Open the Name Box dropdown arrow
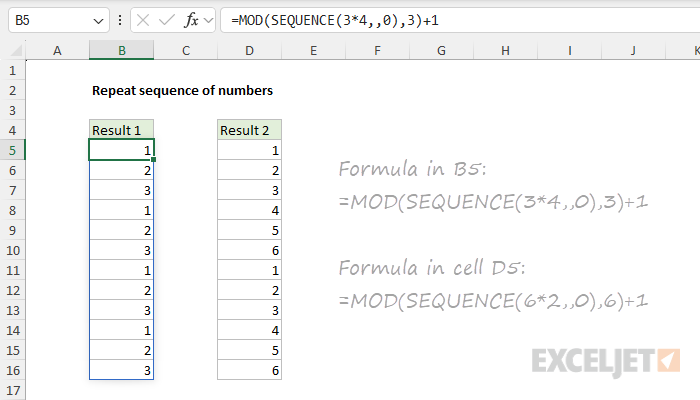The width and height of the screenshot is (700, 400). pos(98,21)
